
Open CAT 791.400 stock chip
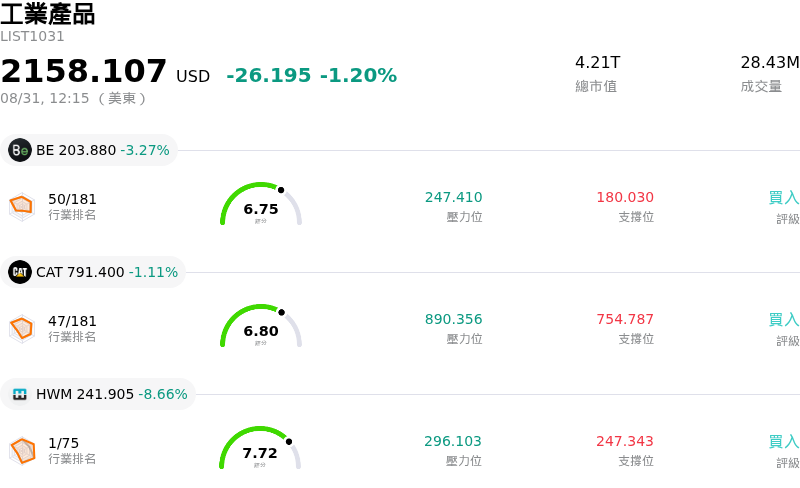pyautogui.click(x=93, y=272)
